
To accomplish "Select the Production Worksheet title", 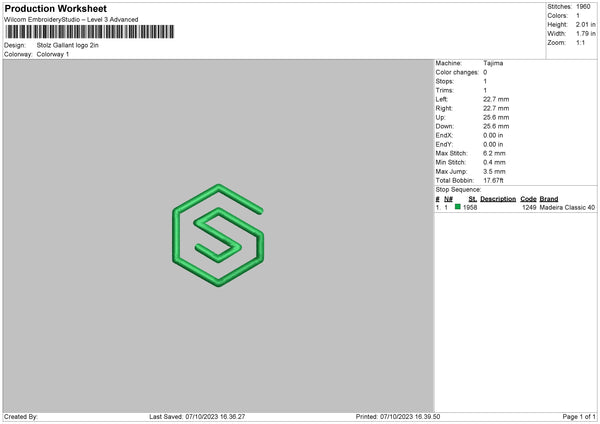I will [55, 8].
